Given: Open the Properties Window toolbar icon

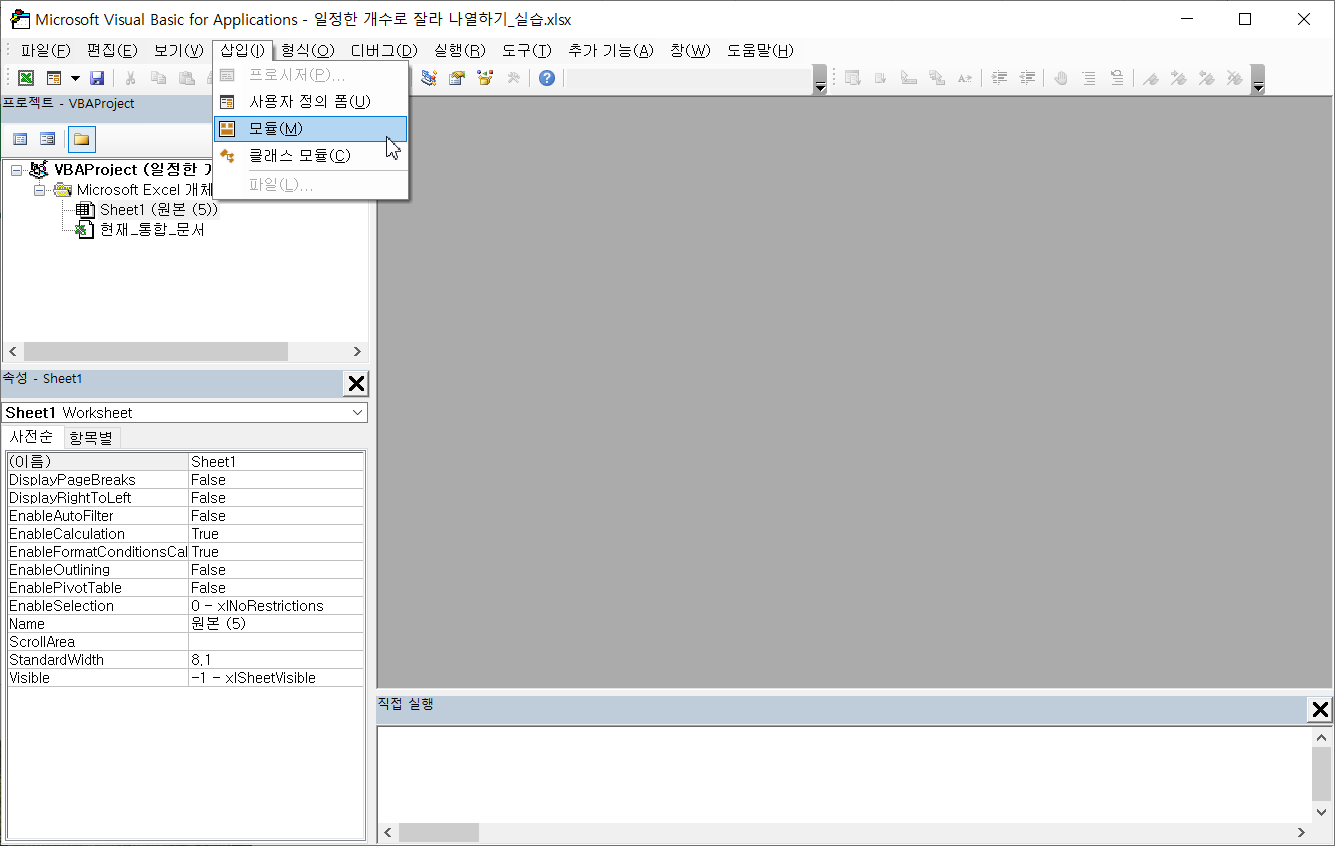Looking at the screenshot, I should [457, 78].
